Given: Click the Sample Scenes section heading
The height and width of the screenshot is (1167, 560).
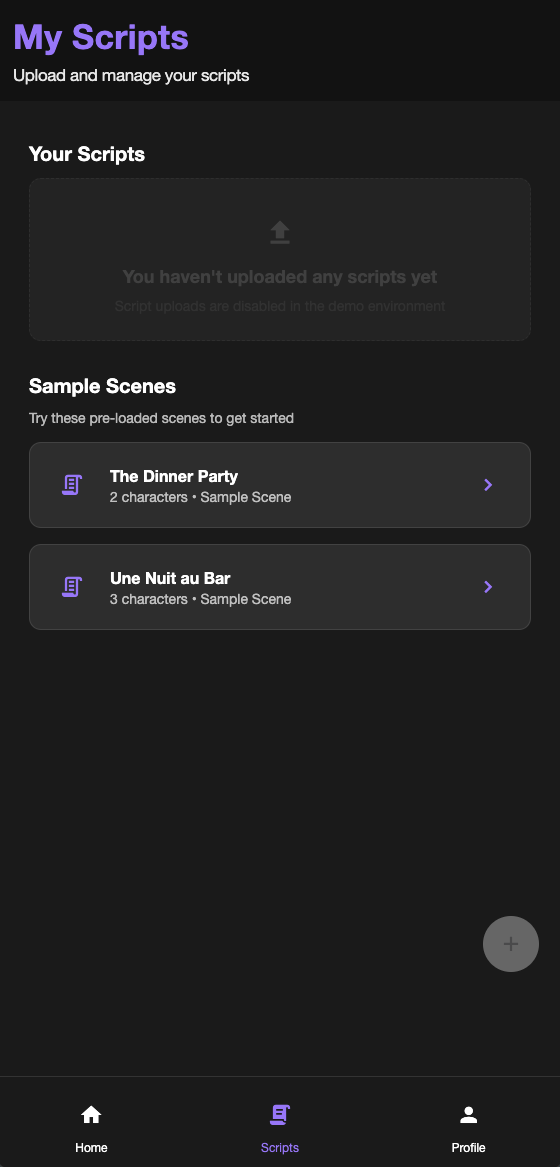Looking at the screenshot, I should [103, 386].
